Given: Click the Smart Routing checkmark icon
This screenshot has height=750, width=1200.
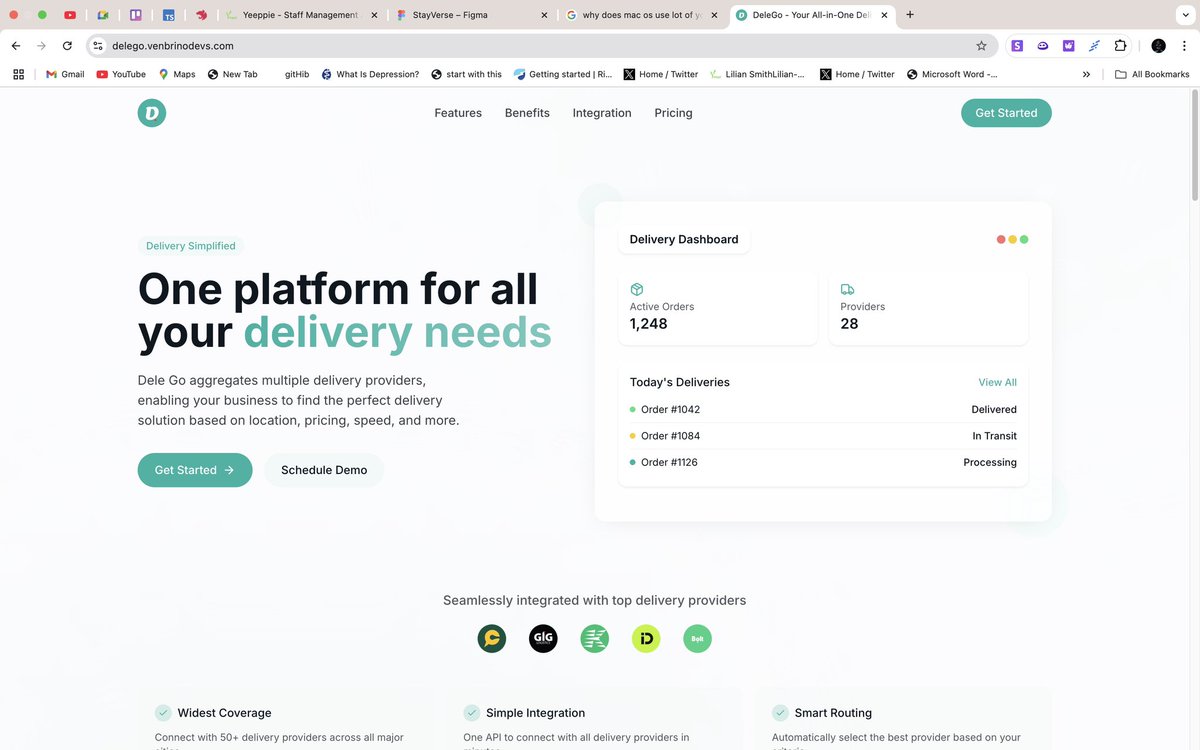Looking at the screenshot, I should tap(780, 713).
